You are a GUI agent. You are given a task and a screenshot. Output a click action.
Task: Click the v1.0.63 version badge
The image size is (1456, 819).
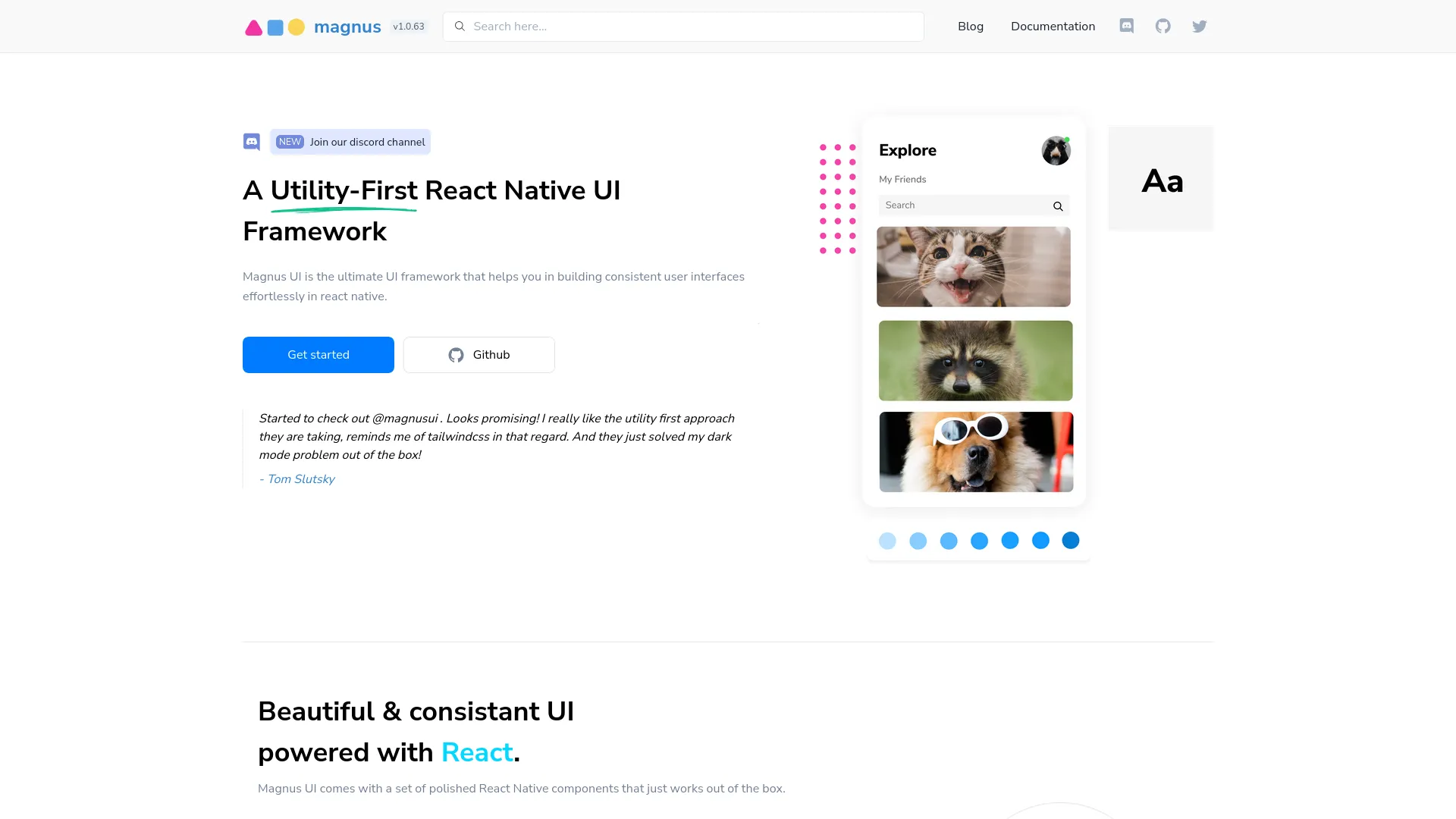(x=409, y=27)
